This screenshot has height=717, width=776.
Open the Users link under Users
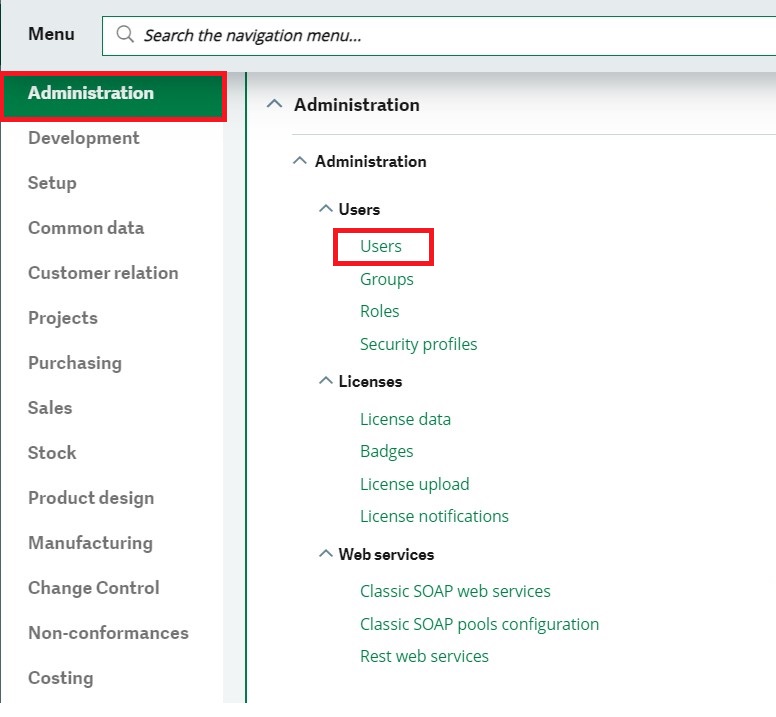(381, 246)
